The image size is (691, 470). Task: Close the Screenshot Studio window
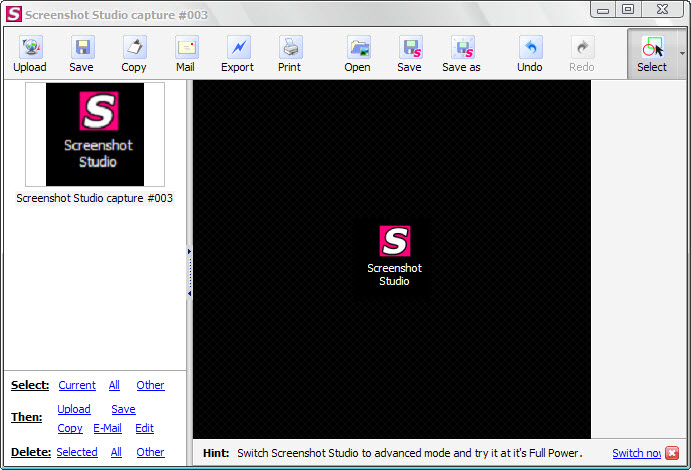pos(662,9)
